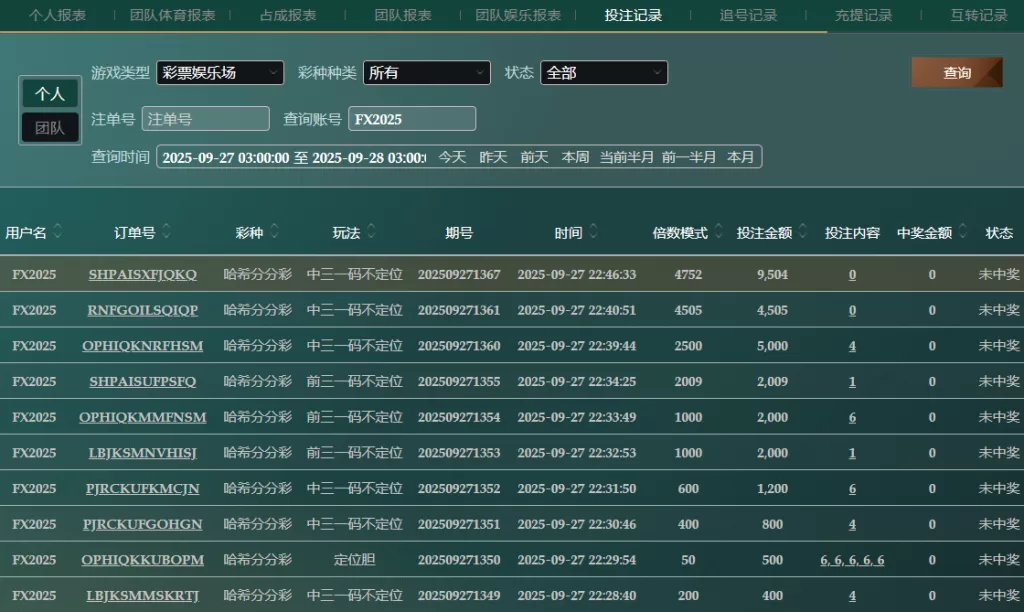Sort by 玩法 column sort icon
The width and height of the screenshot is (1024, 612).
371,232
